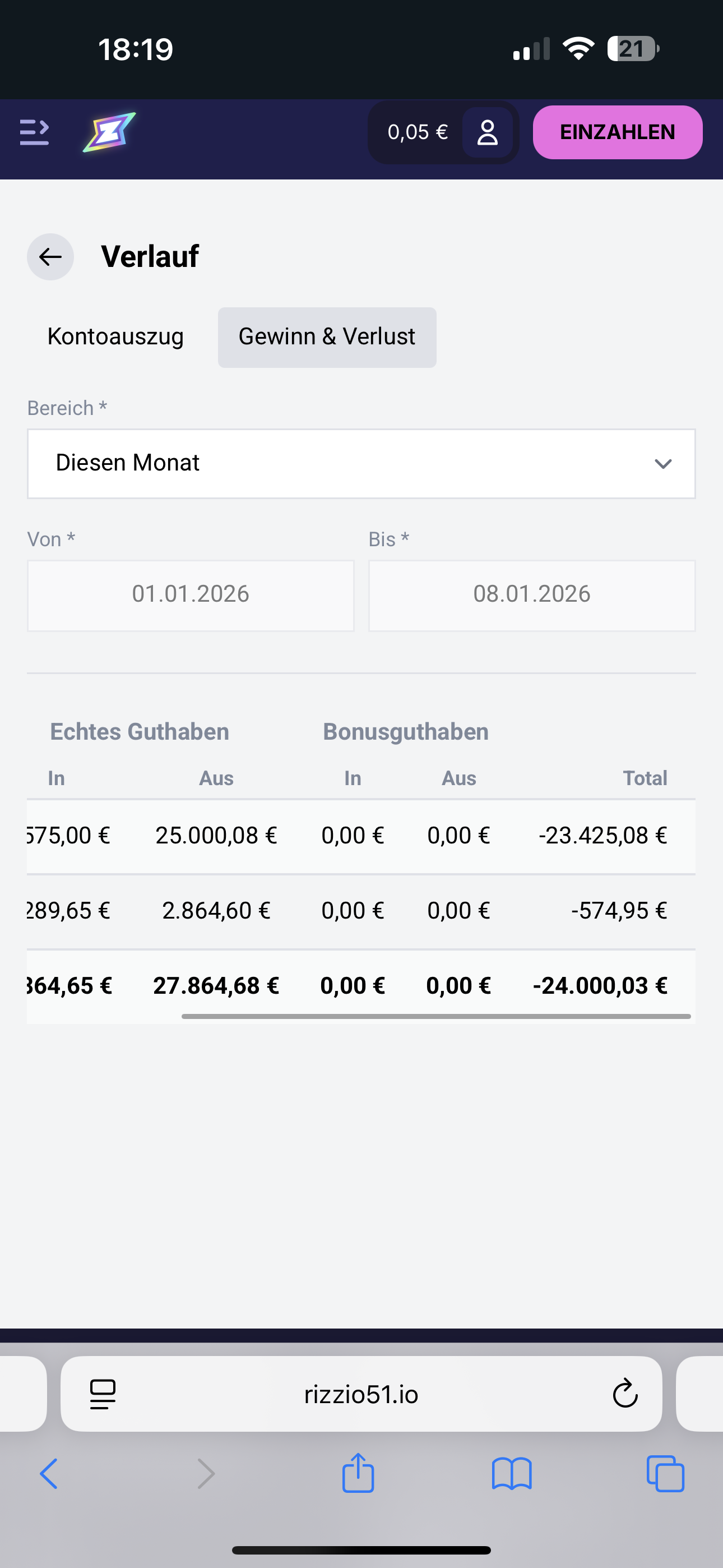Open the Von date field 01.01.2026
Screen dimensions: 723x1568
(191, 594)
